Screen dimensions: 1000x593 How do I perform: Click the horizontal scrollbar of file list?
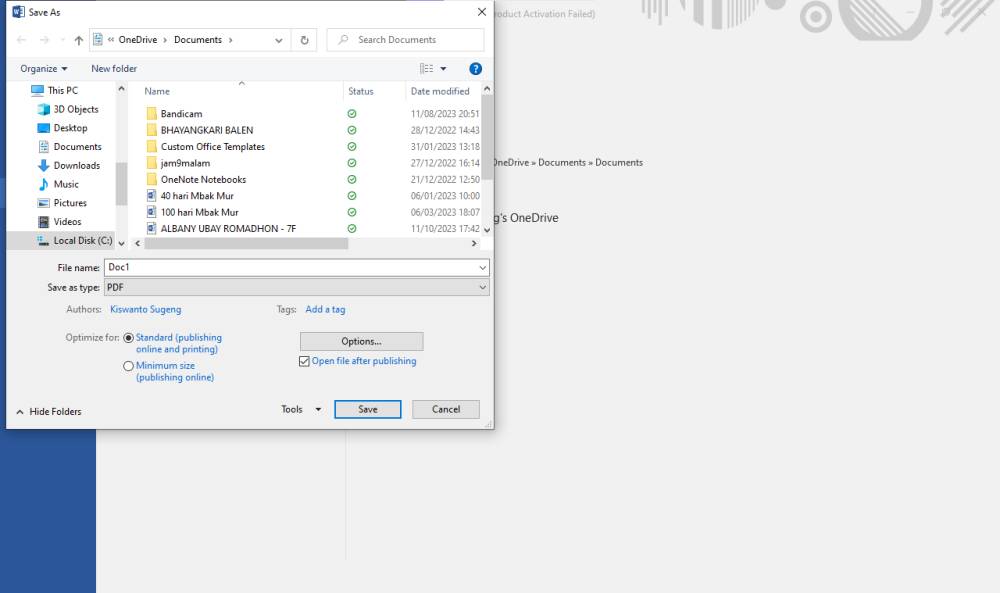pyautogui.click(x=246, y=244)
